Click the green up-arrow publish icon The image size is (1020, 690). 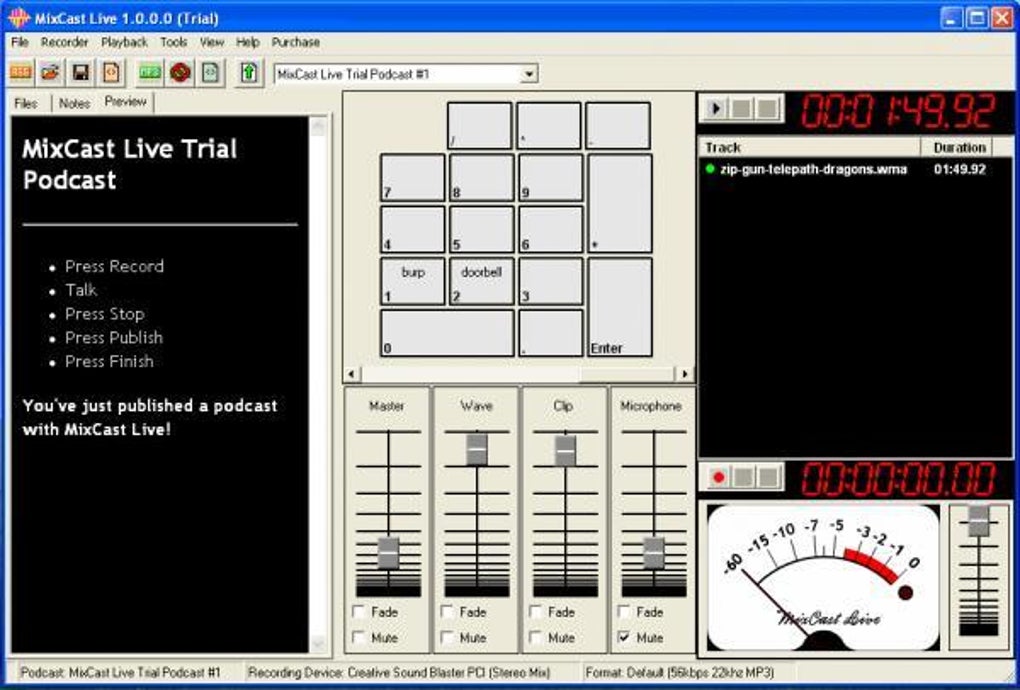click(x=249, y=72)
